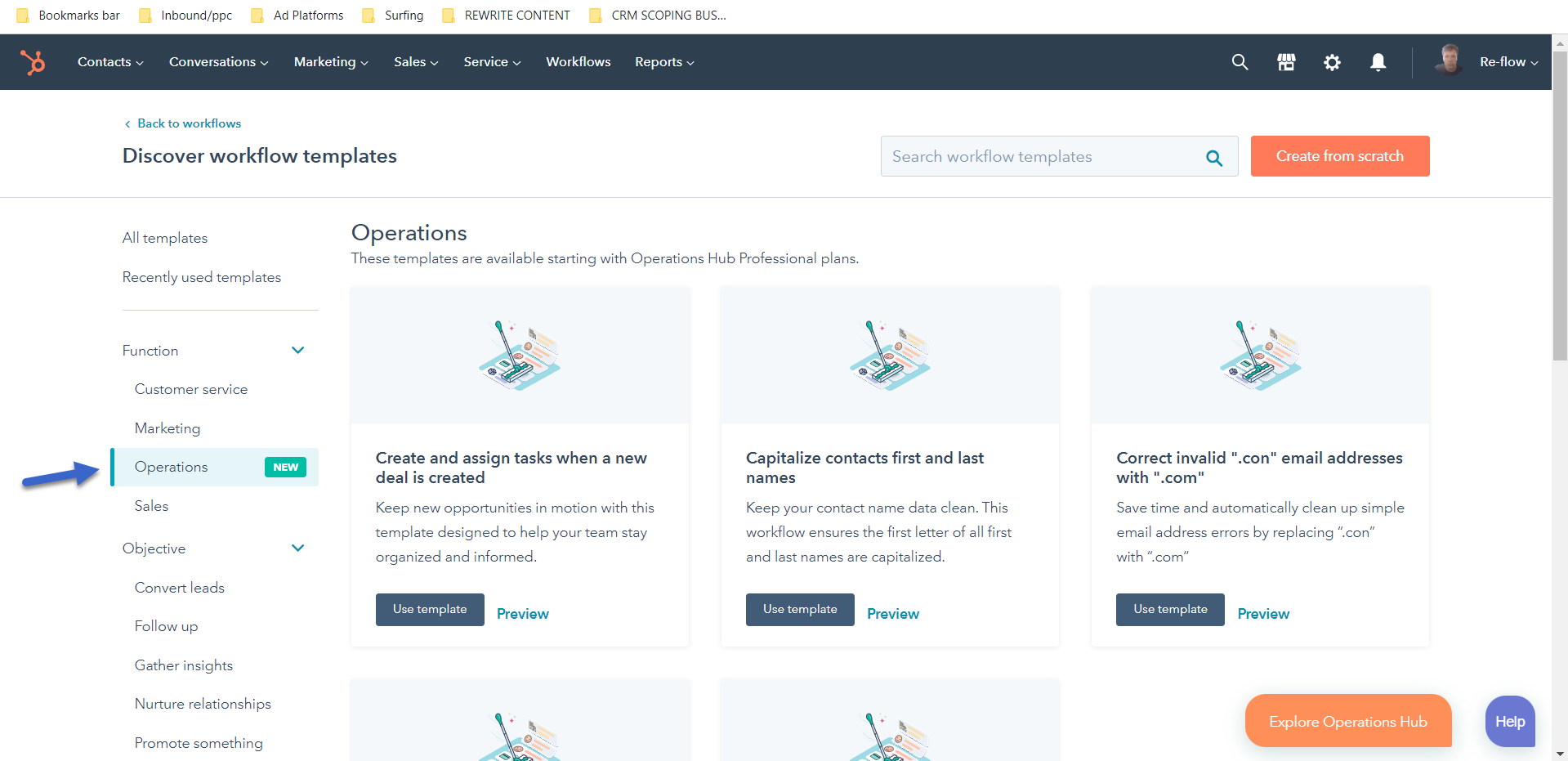This screenshot has height=761, width=1568.
Task: Select Nurture relationships under Objective
Action: pos(203,703)
